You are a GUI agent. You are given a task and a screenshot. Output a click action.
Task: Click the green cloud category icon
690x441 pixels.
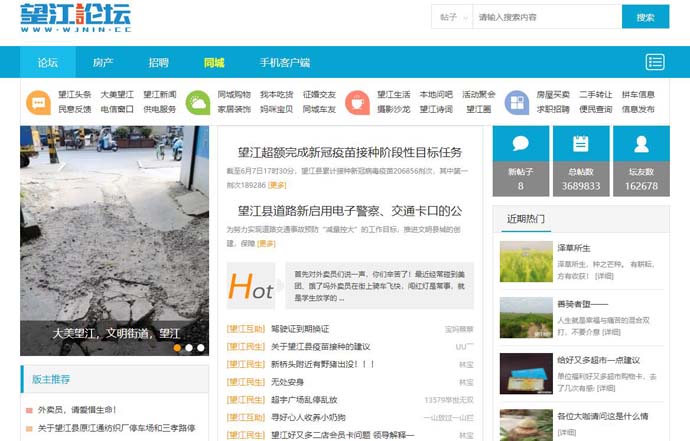click(198, 103)
